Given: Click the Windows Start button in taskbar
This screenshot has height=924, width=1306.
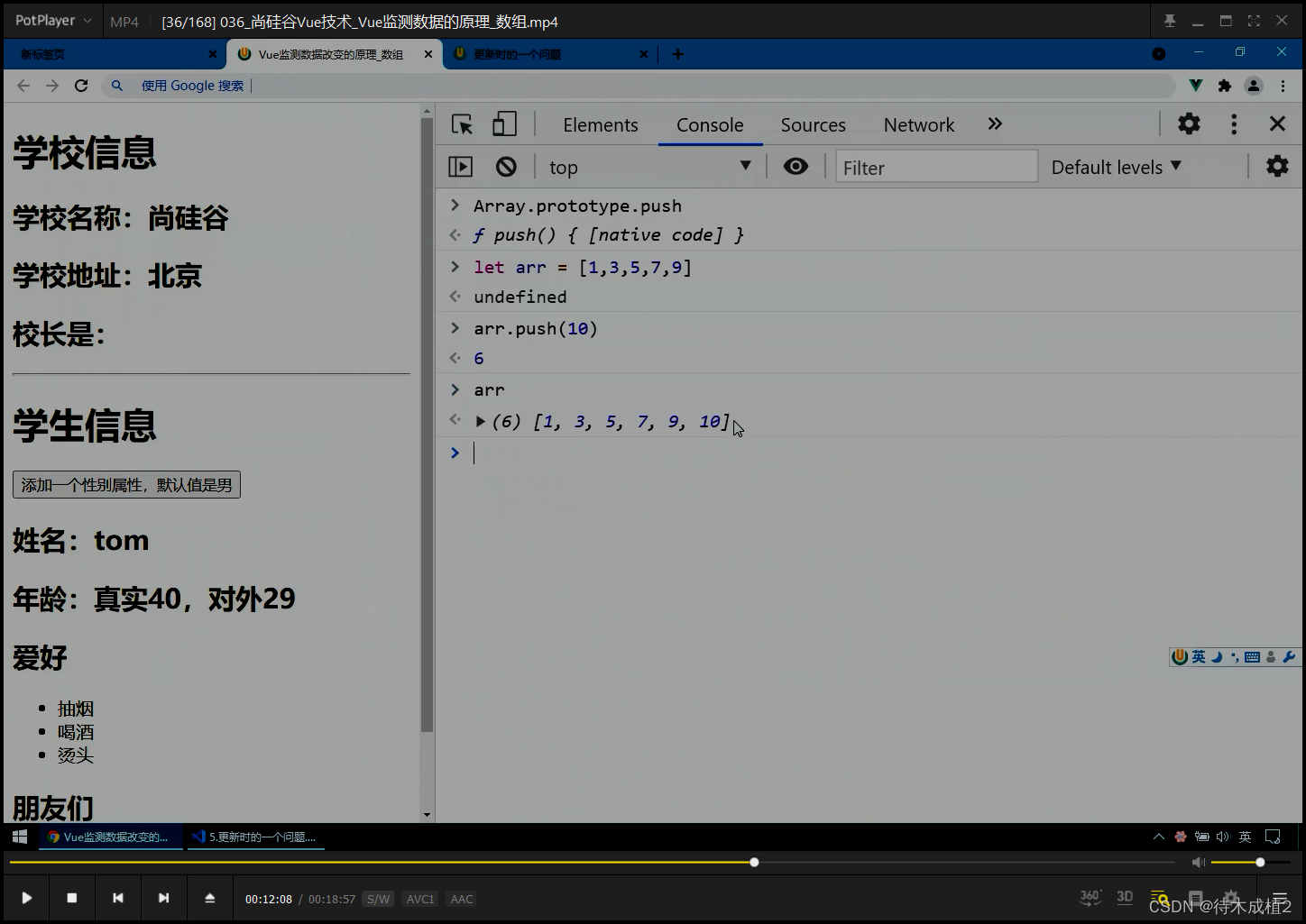Looking at the screenshot, I should point(19,837).
